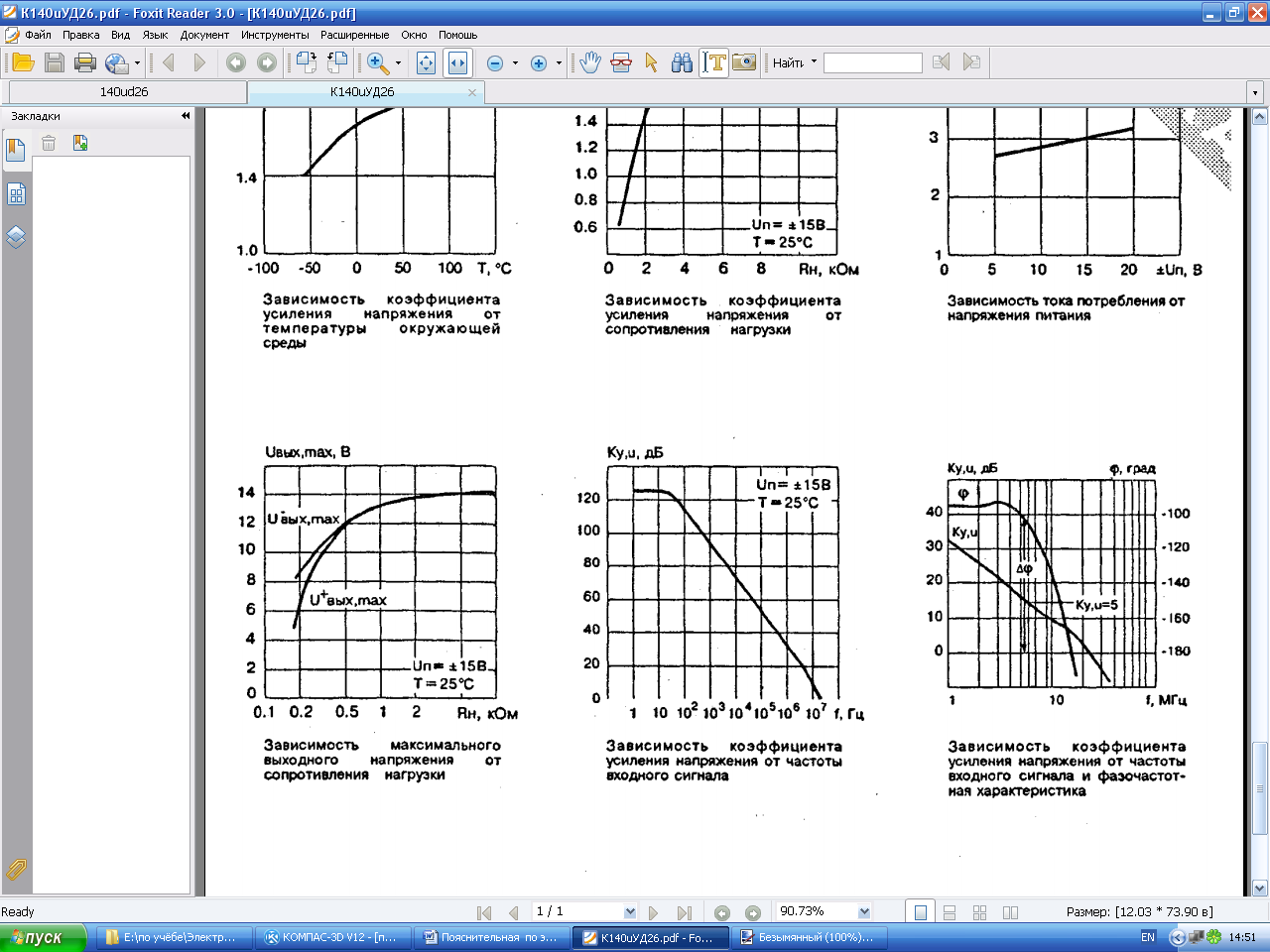Collapse the Закладки bookmarks panel
1270x952 pixels.
(186, 116)
